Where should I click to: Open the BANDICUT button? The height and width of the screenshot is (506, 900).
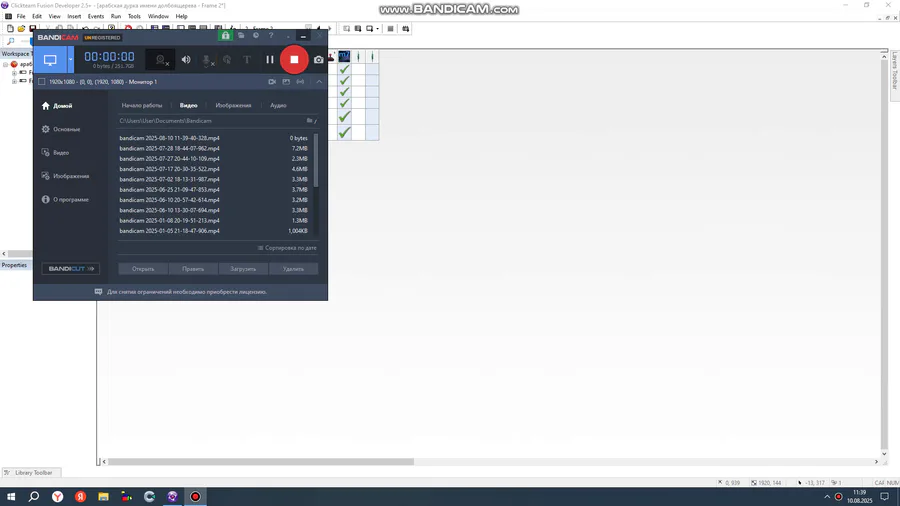click(71, 268)
